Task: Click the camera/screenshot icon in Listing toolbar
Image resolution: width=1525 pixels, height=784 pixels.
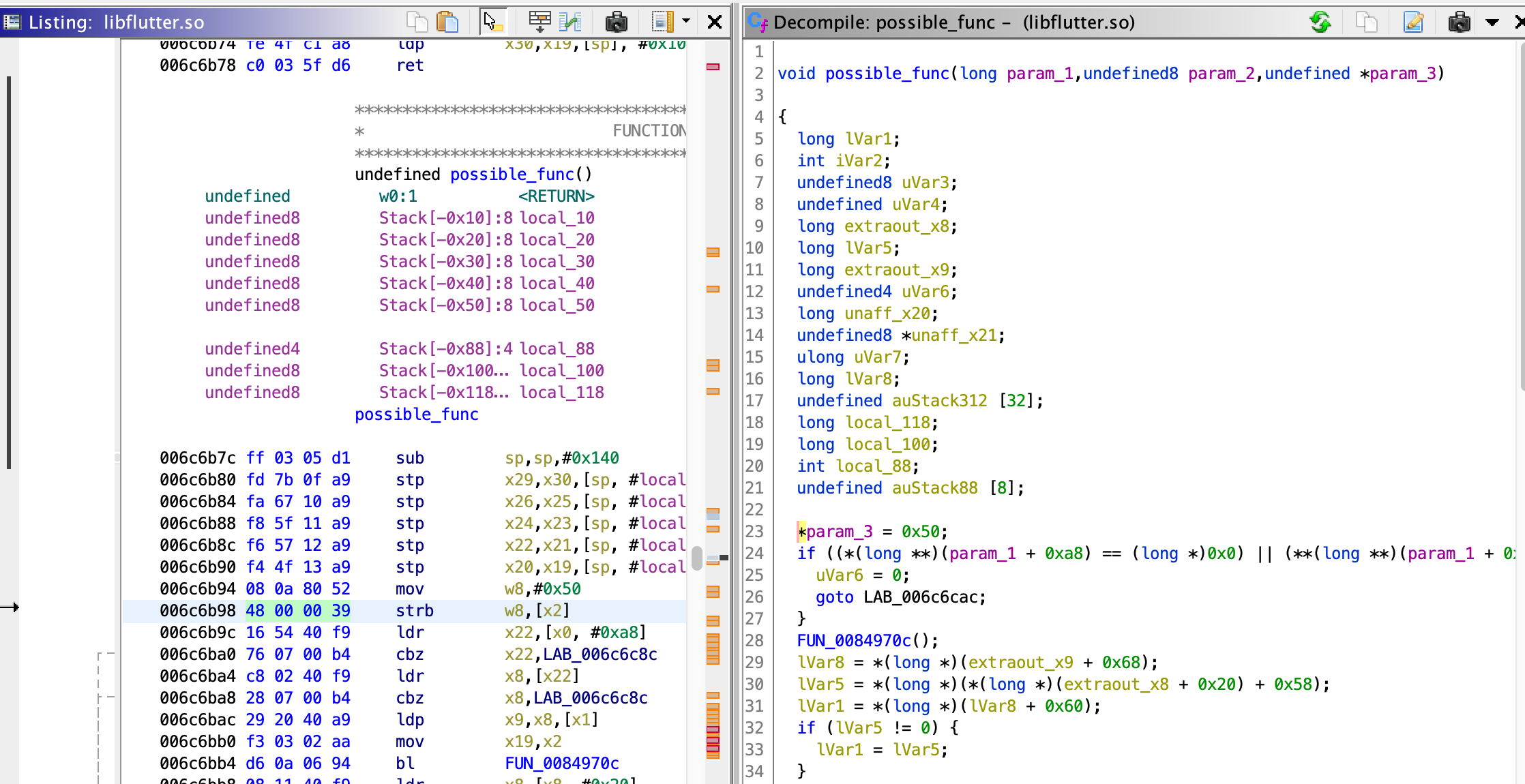Action: pos(617,21)
